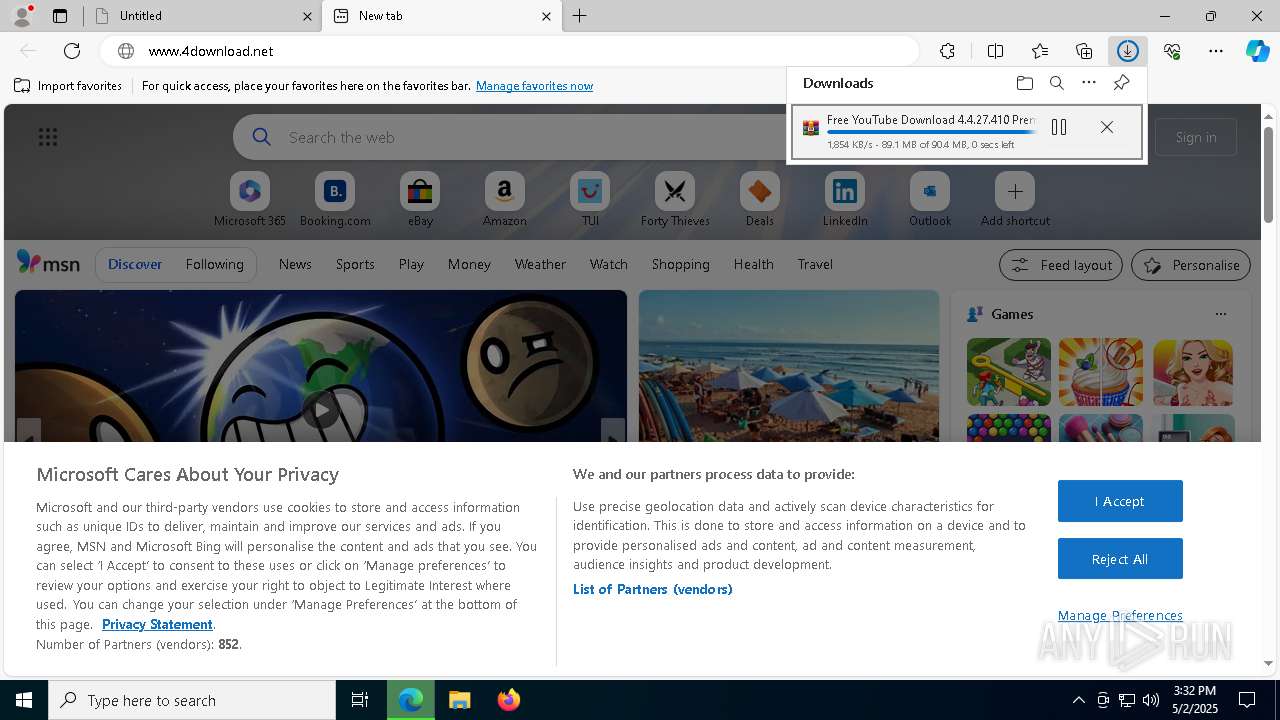Open a new browser tab

click(579, 16)
